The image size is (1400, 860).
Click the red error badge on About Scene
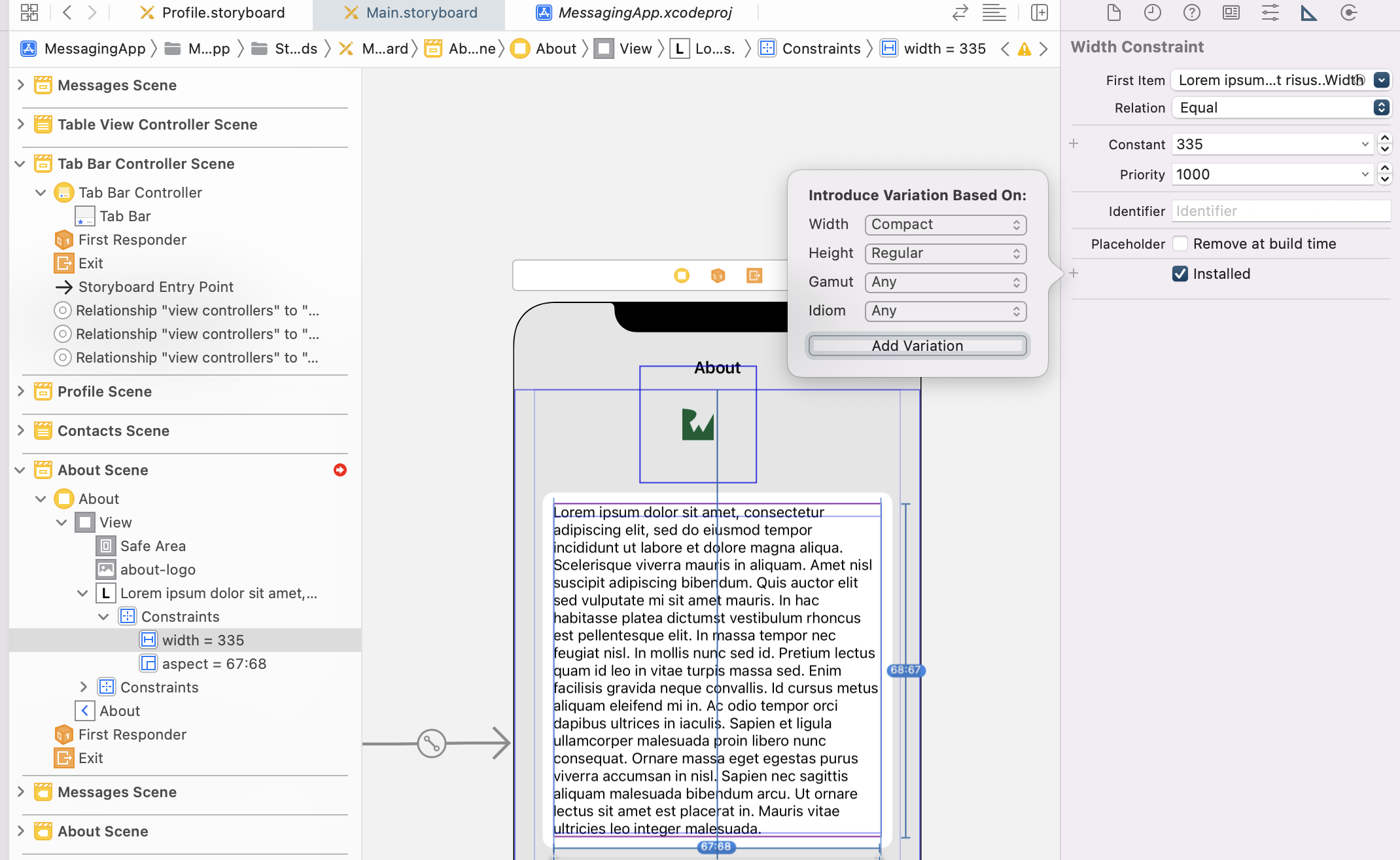(x=340, y=470)
